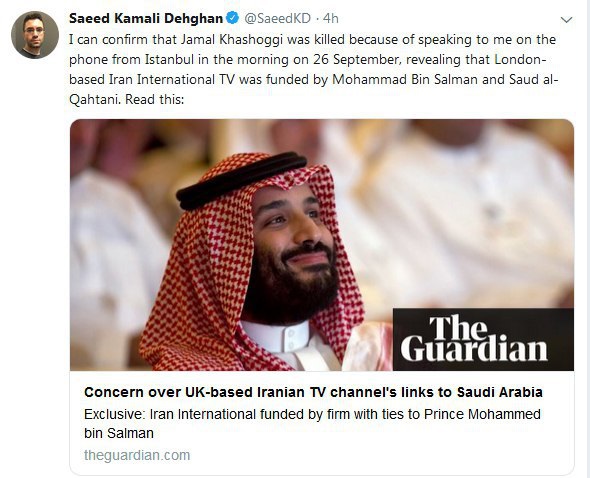Click The Guardian logo on the card
590x478 pixels.
(483, 339)
